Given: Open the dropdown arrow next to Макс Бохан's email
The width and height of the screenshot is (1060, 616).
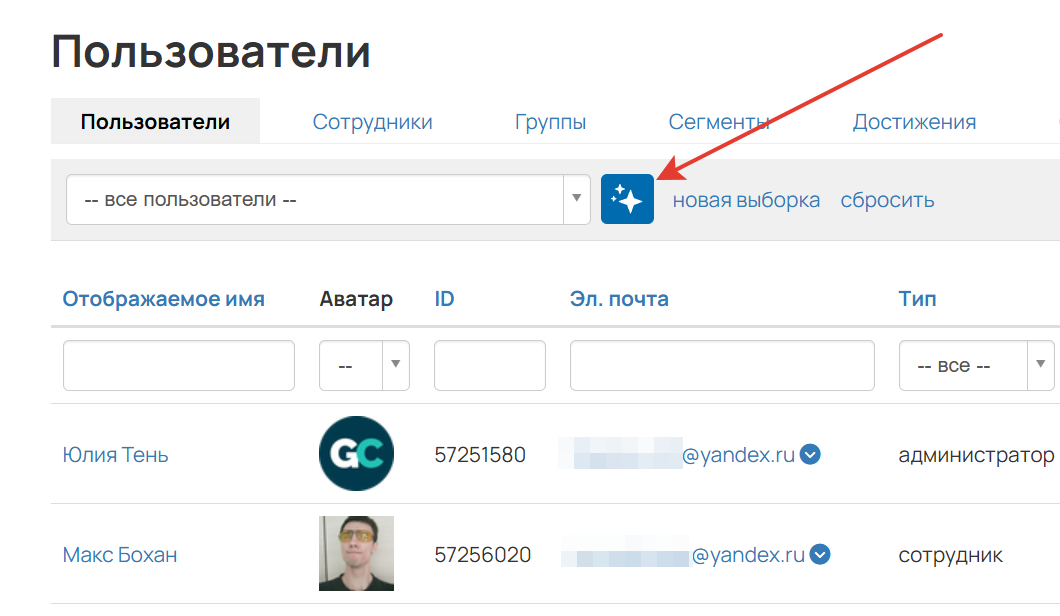Looking at the screenshot, I should click(x=819, y=553).
